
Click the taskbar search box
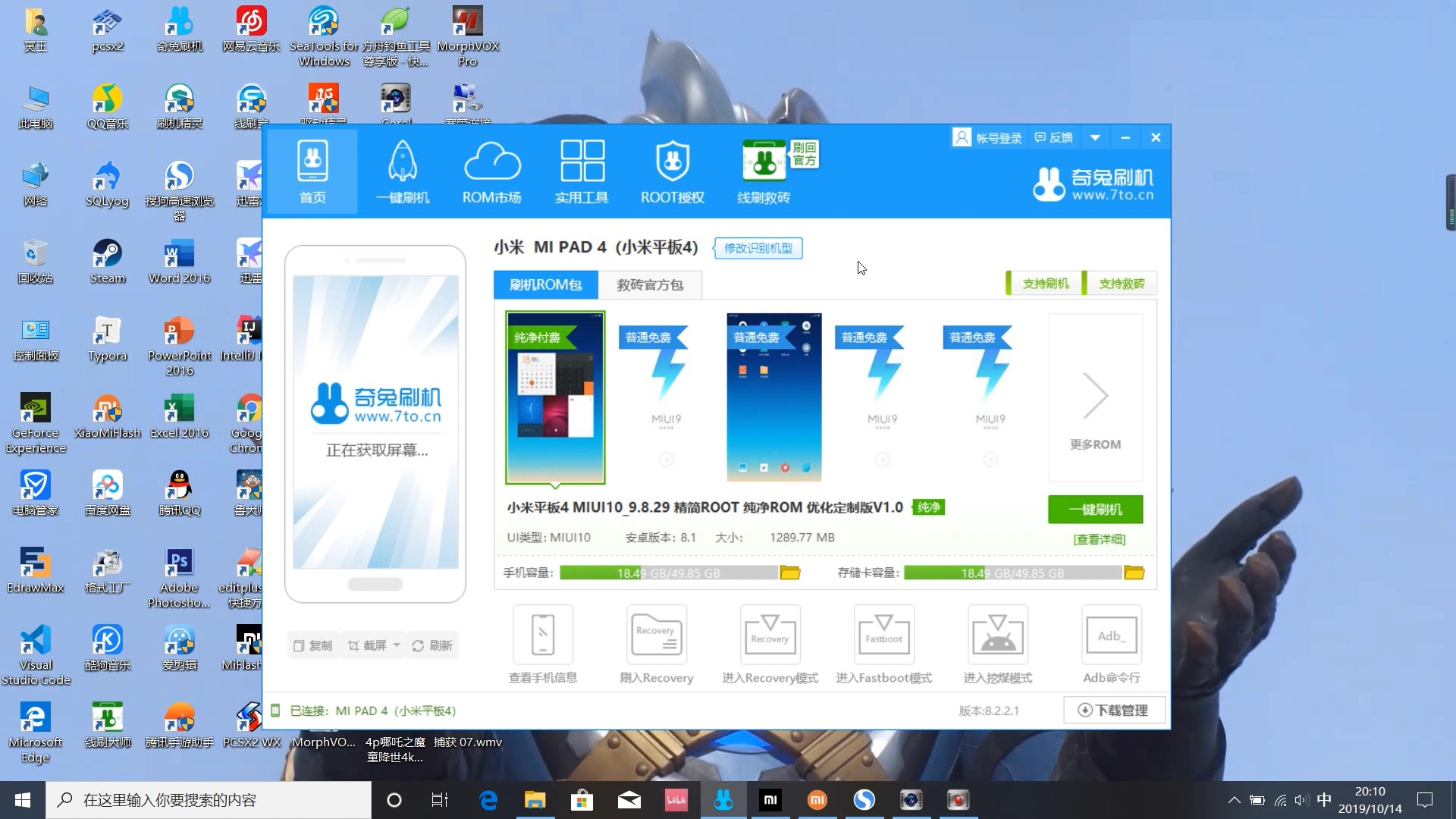pos(209,800)
